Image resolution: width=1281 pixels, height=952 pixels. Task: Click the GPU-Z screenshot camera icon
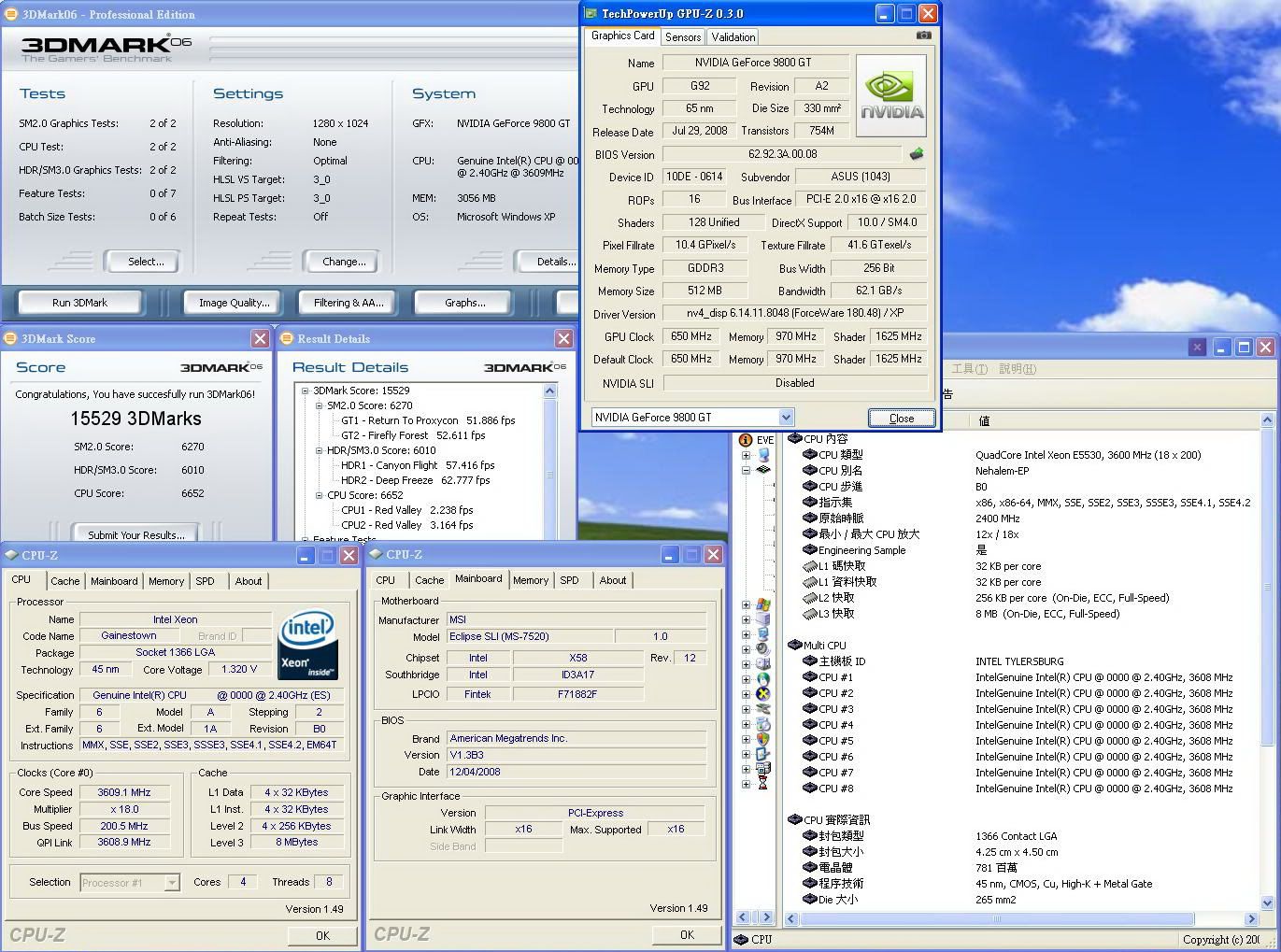point(923,36)
